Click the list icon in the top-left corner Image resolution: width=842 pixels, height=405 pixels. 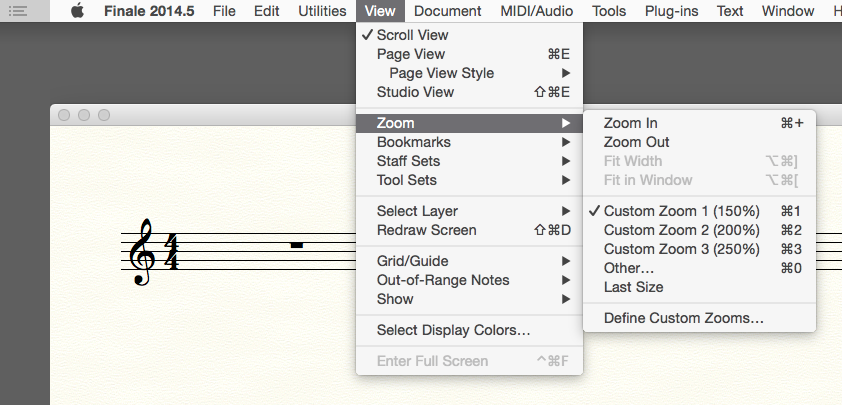click(17, 12)
